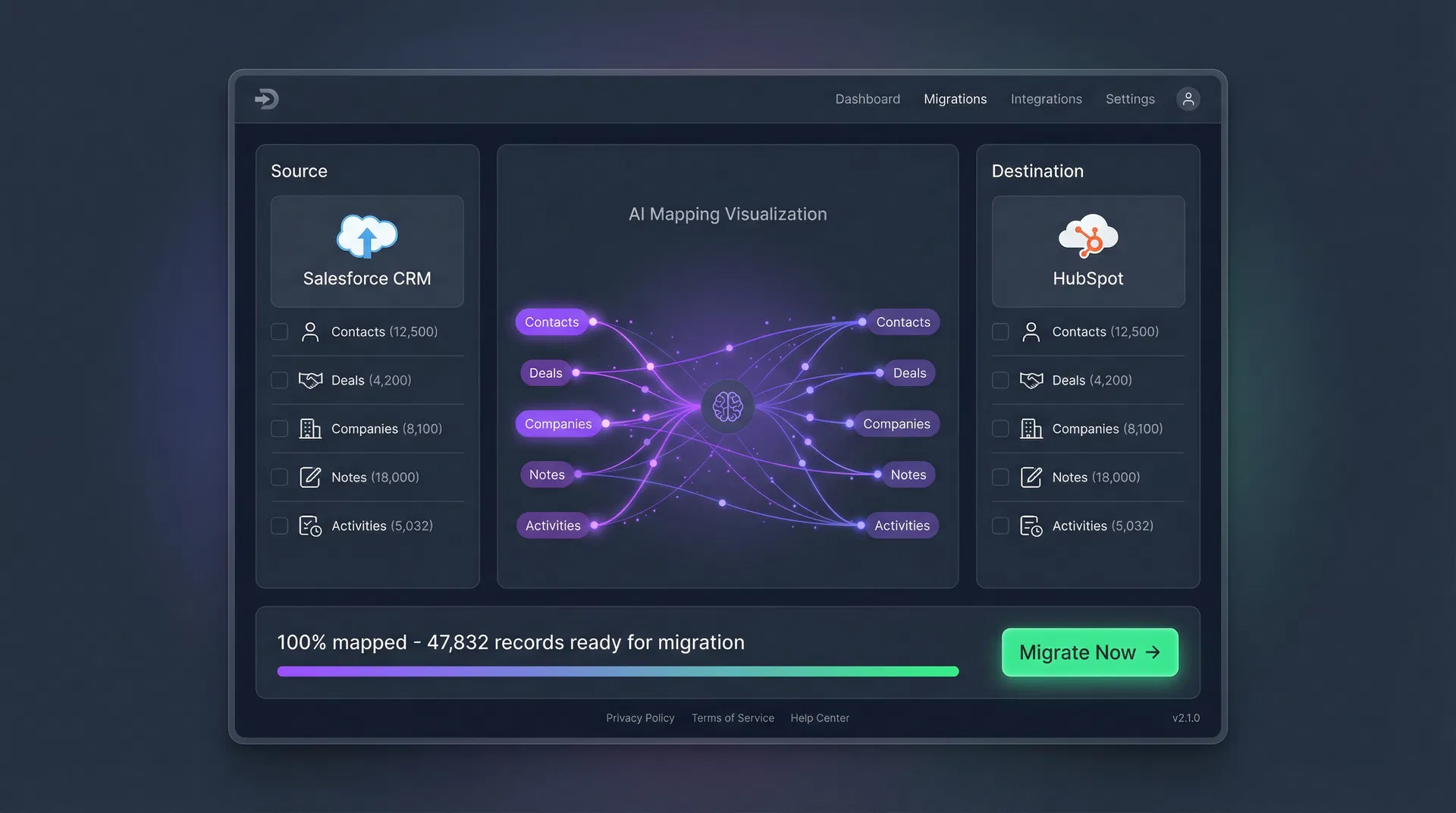Check the Contacts checkbox in Source
1456x813 pixels.
point(279,331)
